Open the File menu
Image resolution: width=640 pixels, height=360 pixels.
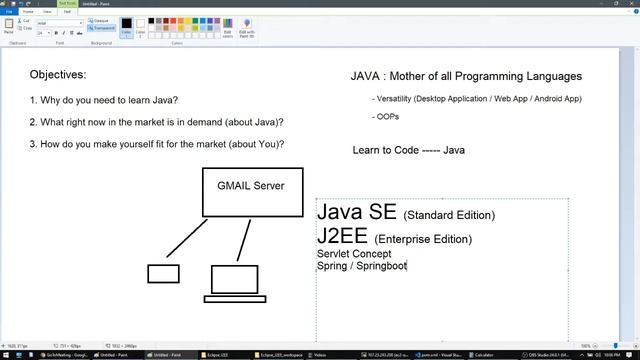tap(9, 11)
